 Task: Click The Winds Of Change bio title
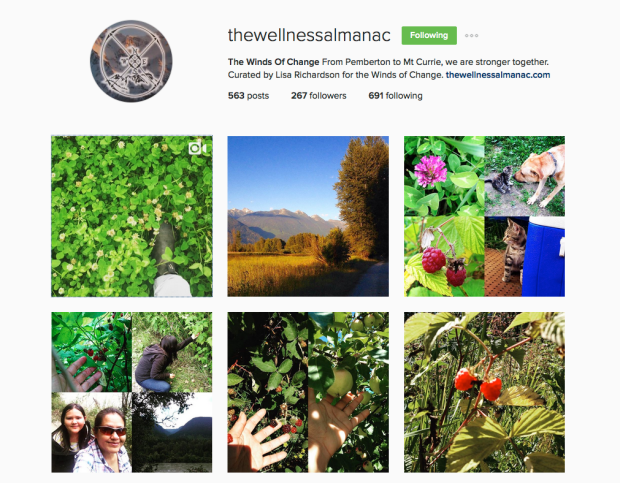click(274, 62)
